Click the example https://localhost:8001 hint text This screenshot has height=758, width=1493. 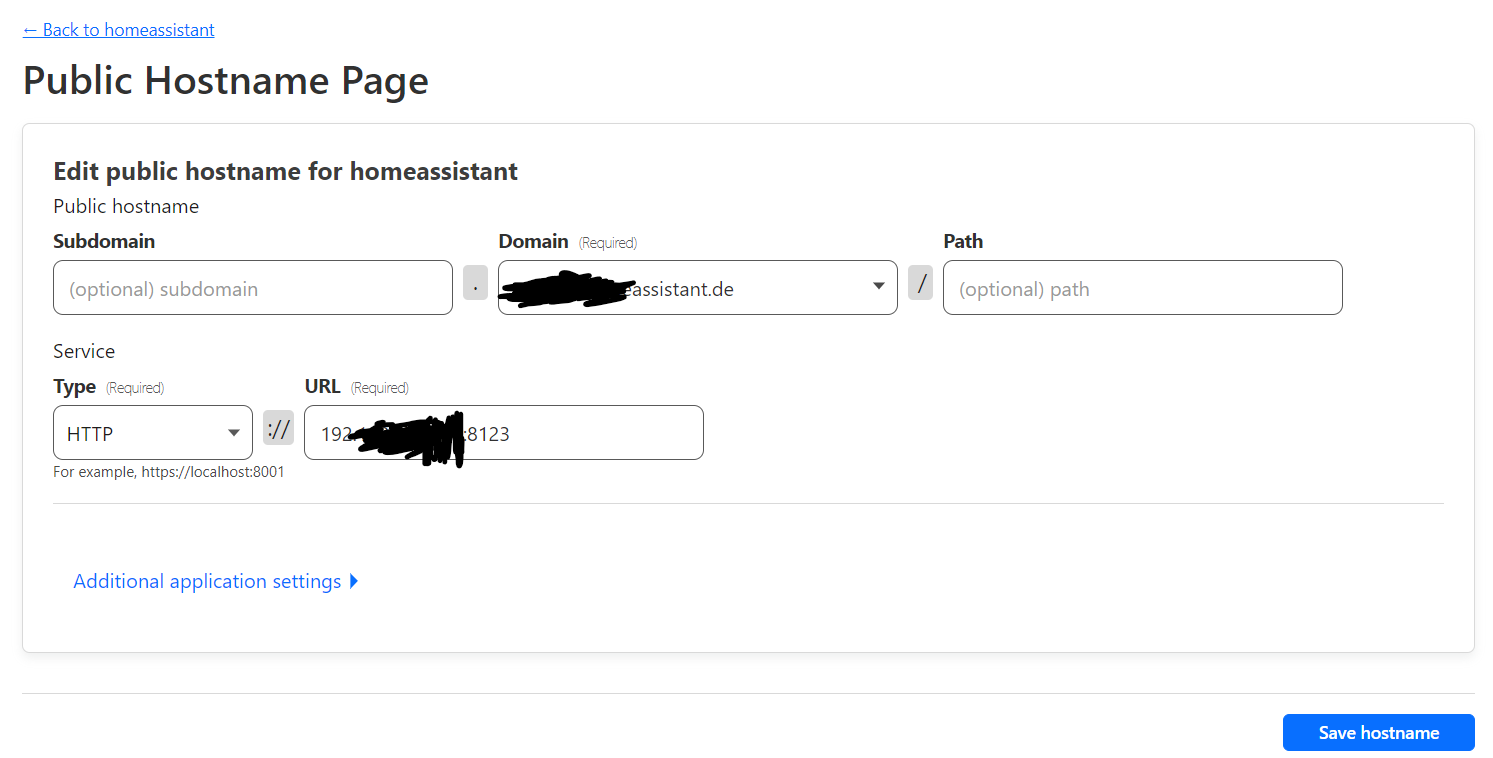pos(169,472)
